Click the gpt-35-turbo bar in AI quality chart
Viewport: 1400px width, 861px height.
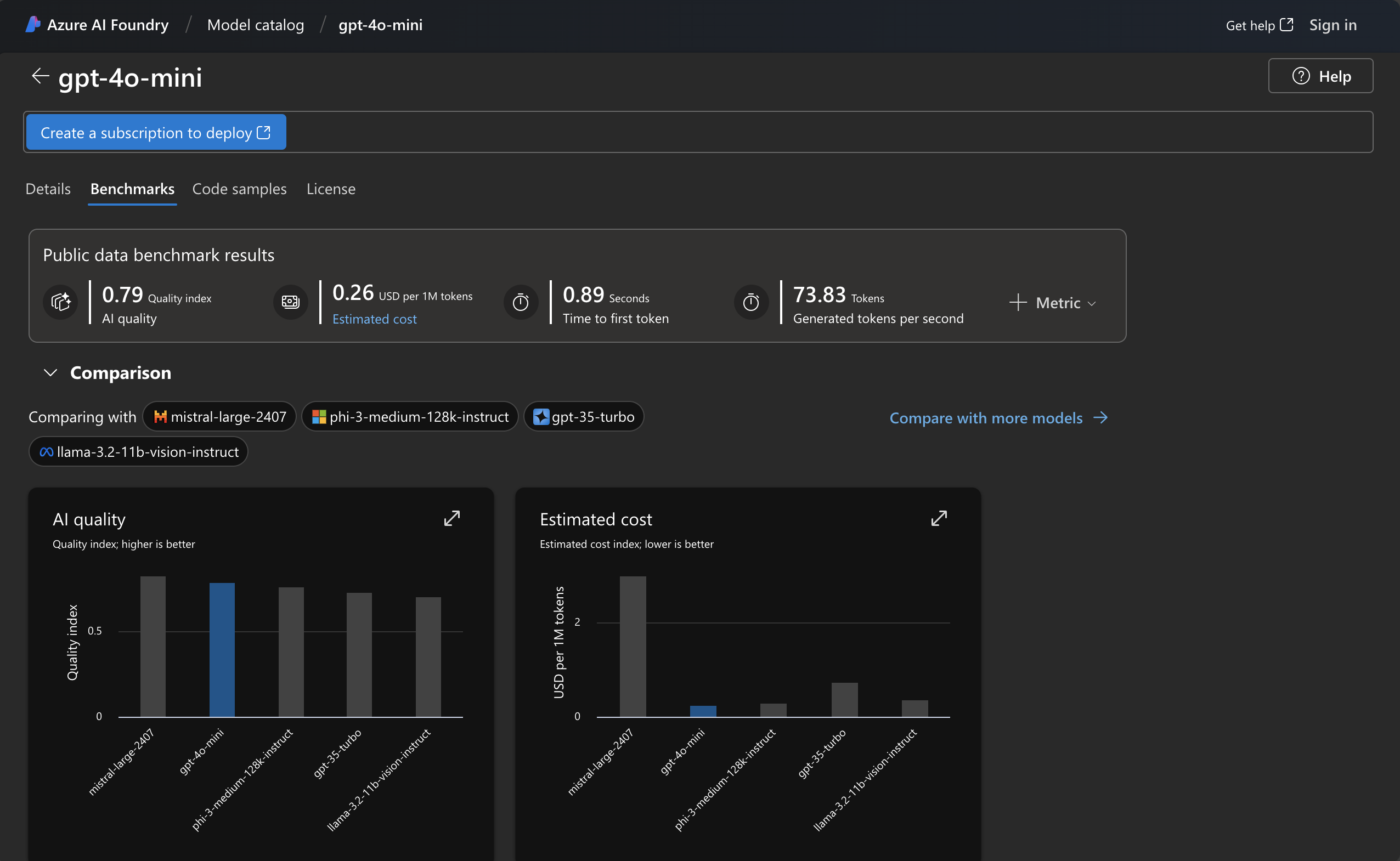359,655
